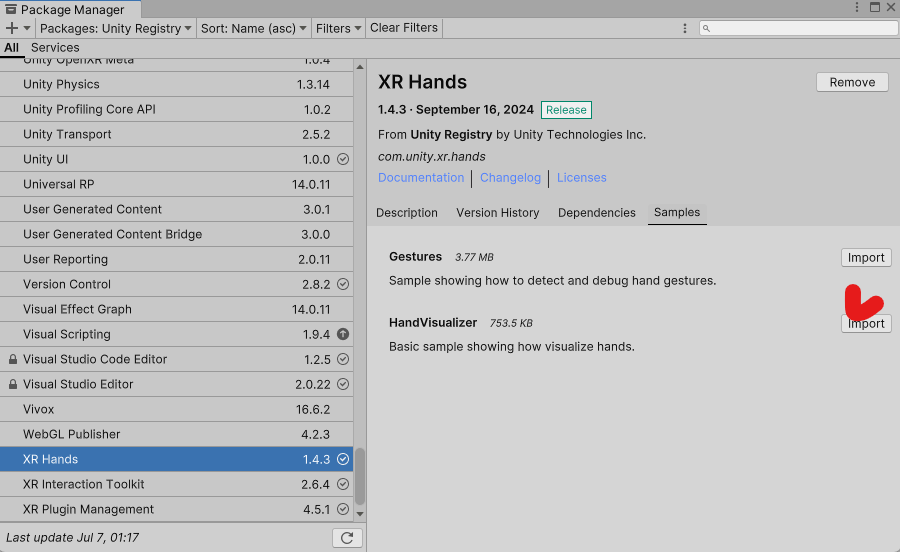The image size is (900, 552).
Task: Click com.unity.xr.hands package name text
Action: coord(432,157)
